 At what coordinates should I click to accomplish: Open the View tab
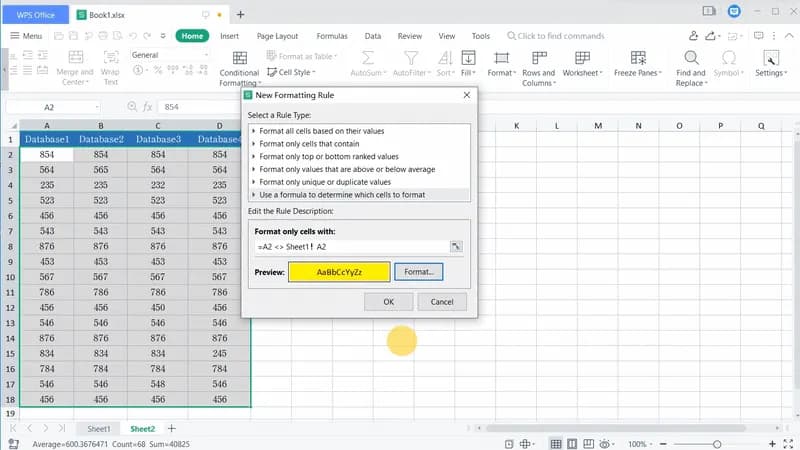click(446, 36)
